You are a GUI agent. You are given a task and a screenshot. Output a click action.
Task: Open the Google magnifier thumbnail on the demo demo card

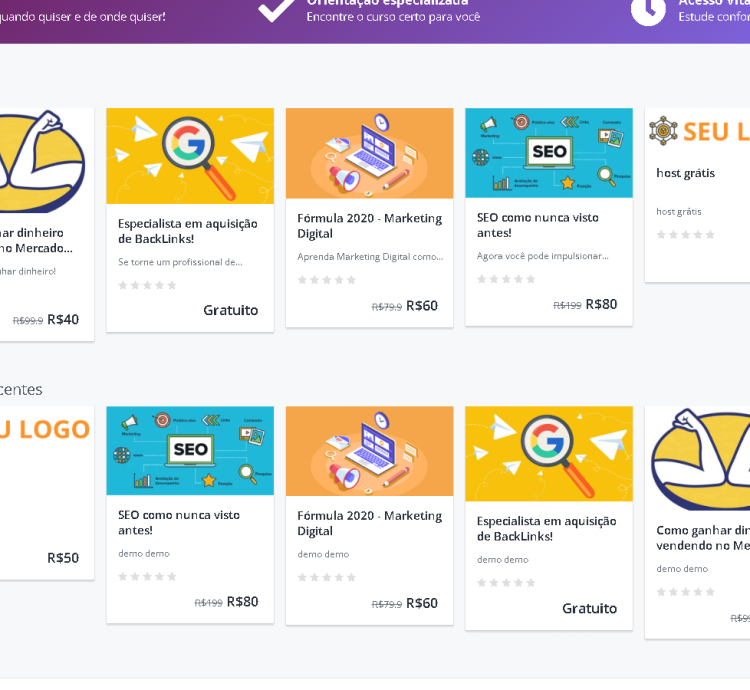click(548, 453)
